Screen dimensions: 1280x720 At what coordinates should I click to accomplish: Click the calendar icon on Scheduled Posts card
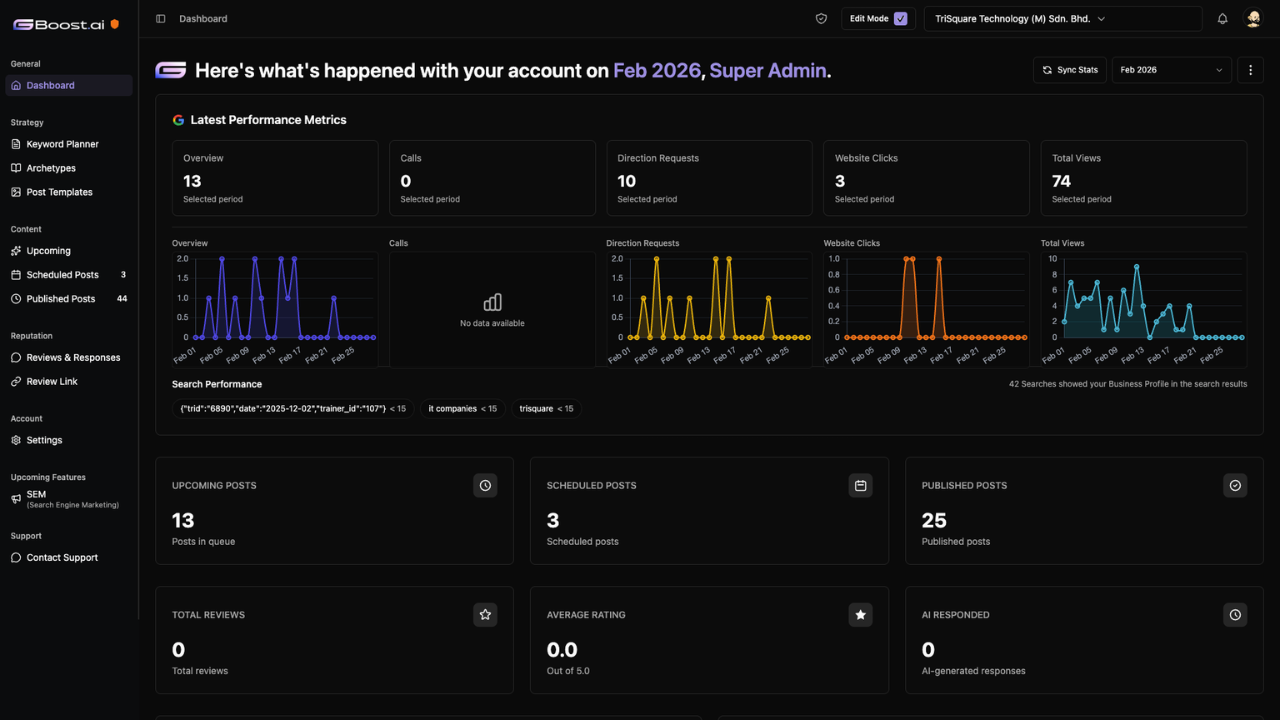[x=860, y=485]
